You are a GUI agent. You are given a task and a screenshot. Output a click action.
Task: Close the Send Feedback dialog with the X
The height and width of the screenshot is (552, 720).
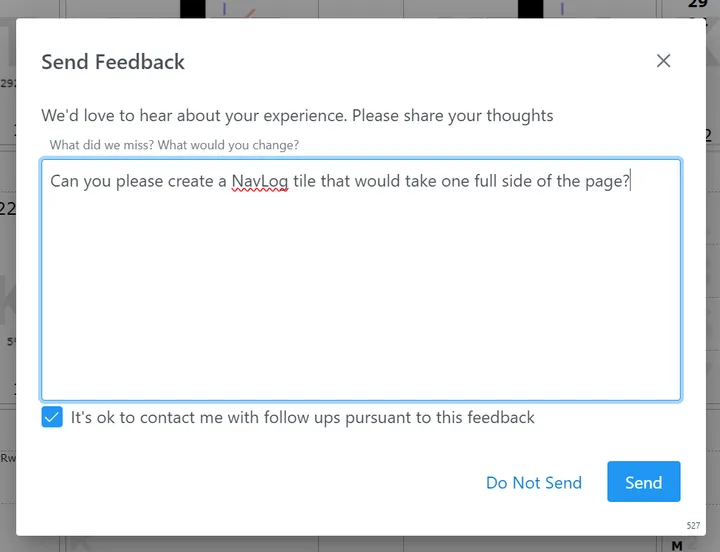click(x=663, y=61)
